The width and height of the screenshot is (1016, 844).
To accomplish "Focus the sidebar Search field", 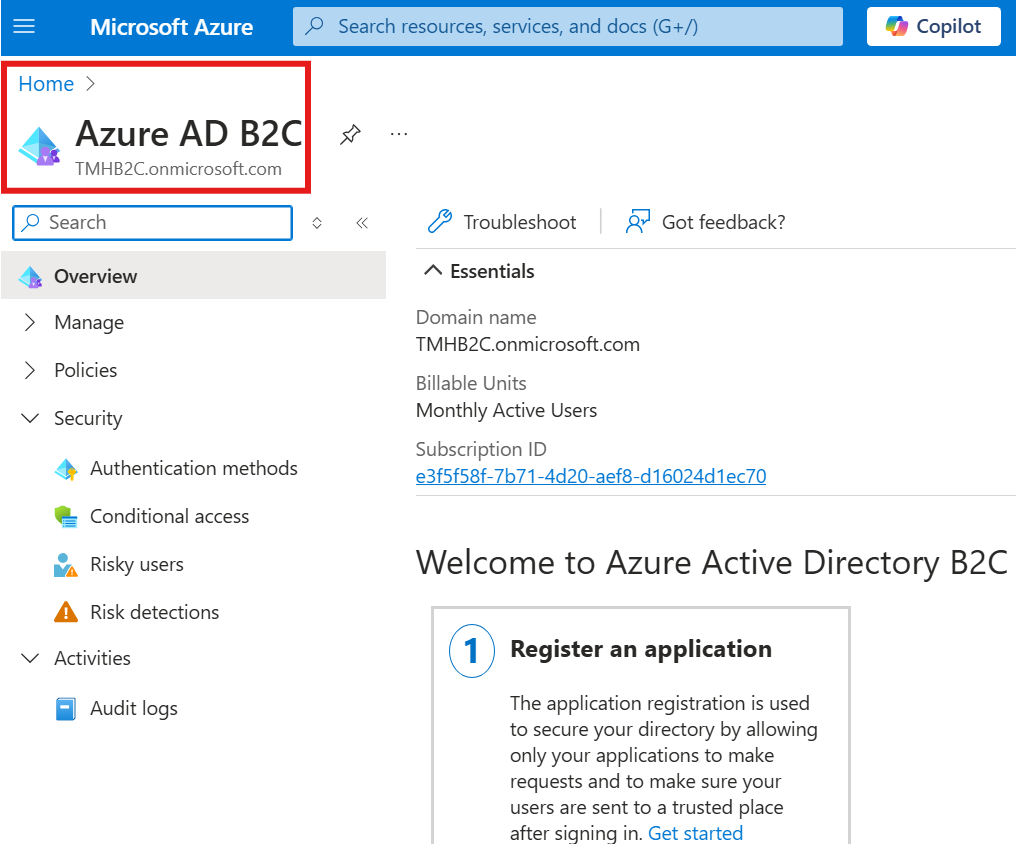I will click(x=152, y=223).
